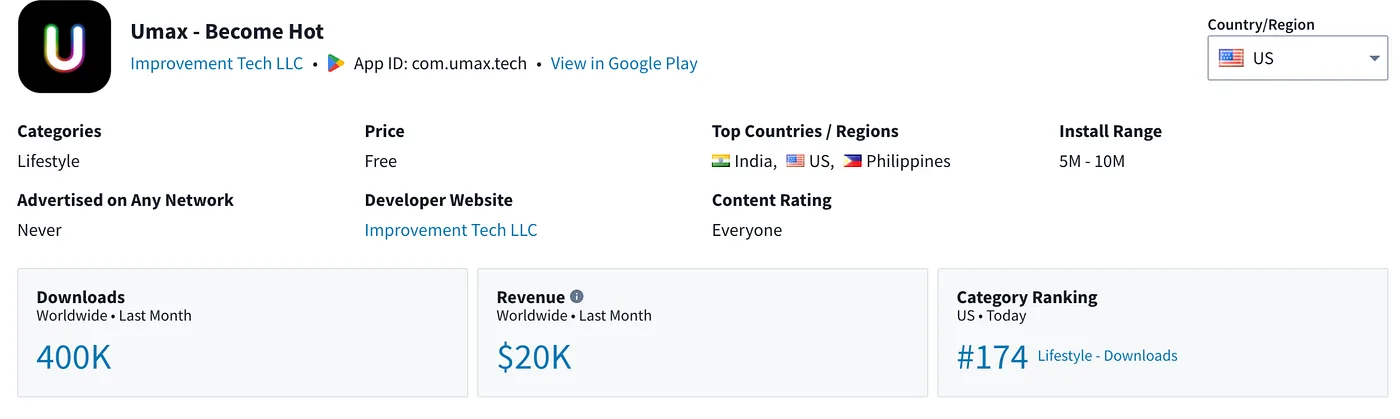
Task: Click the Umax - Become Hot title
Action: tap(228, 32)
